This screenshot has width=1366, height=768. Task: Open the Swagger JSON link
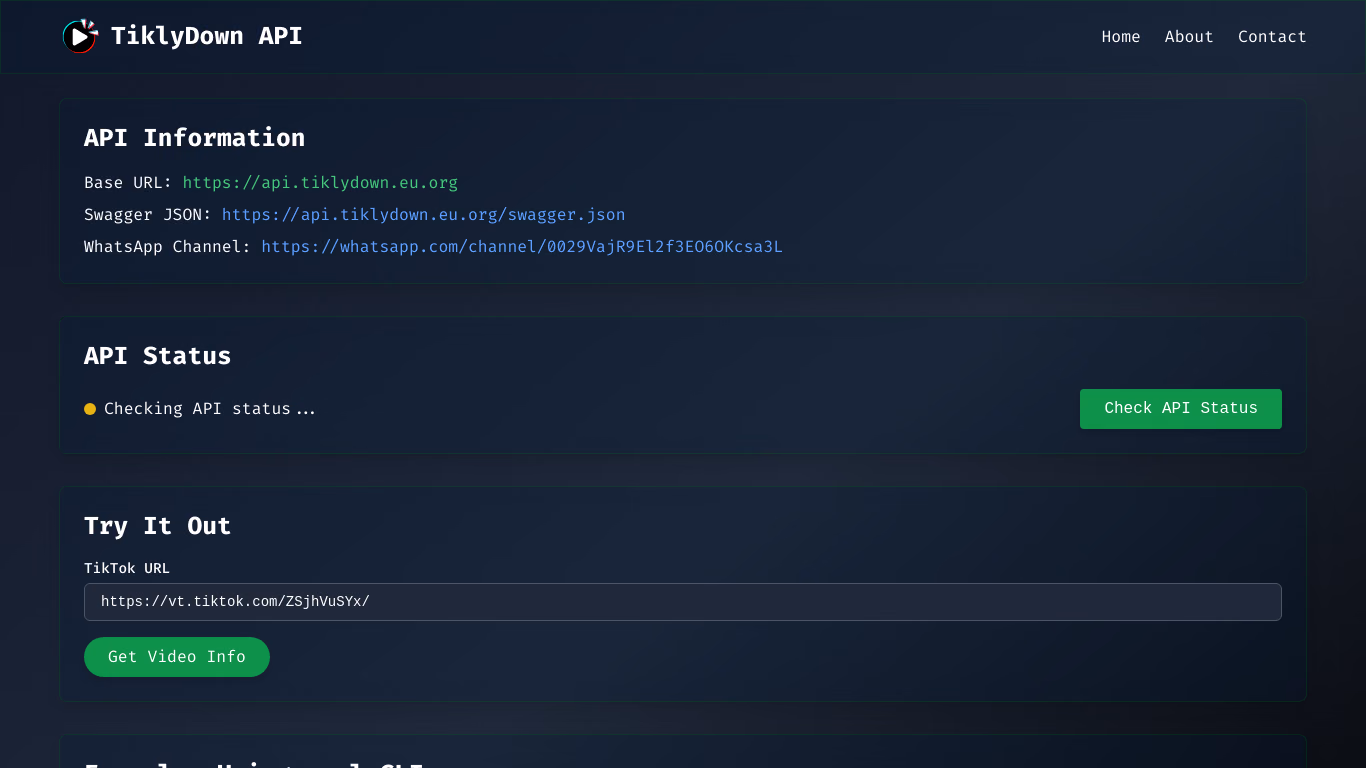(x=424, y=215)
